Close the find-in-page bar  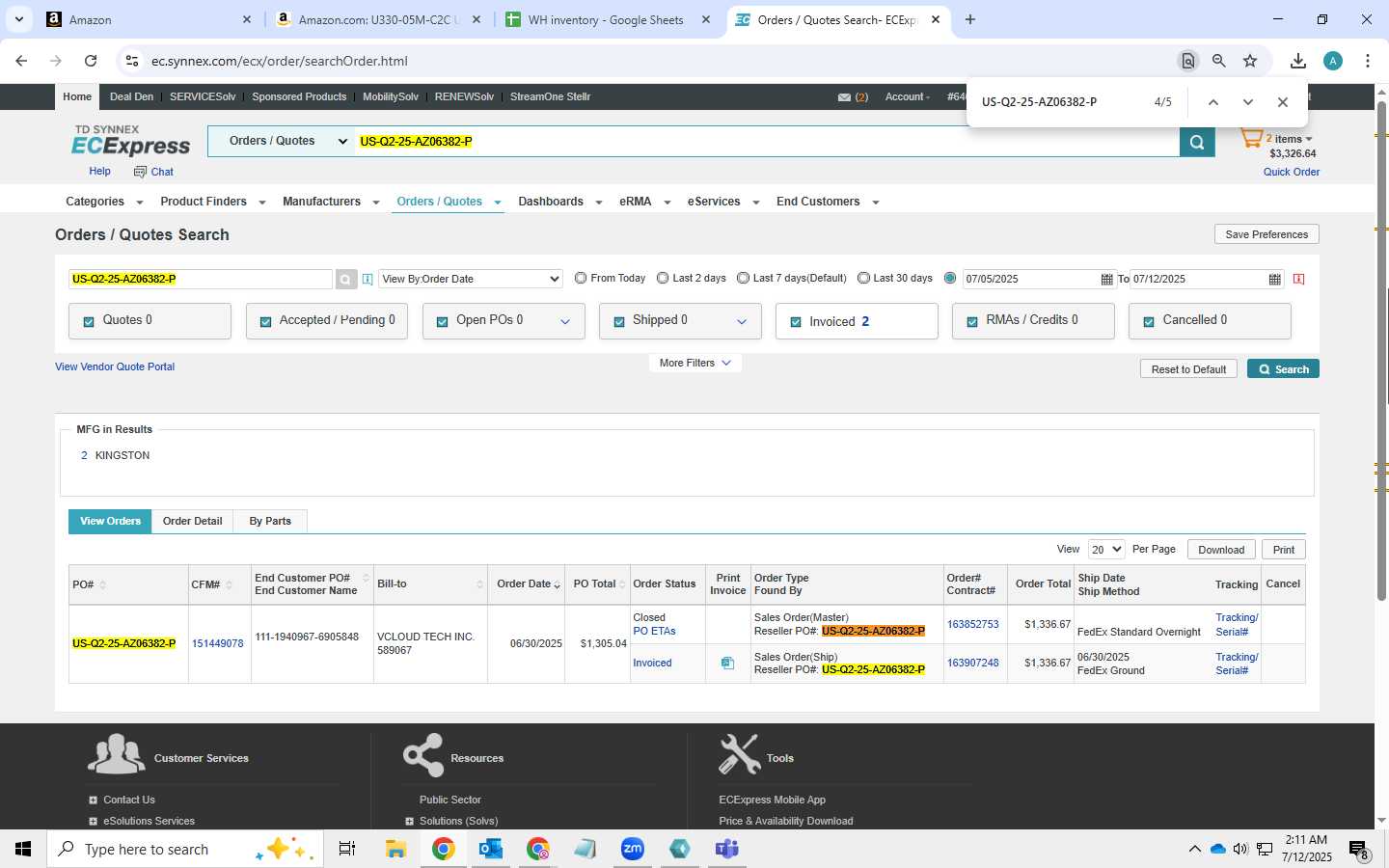tap(1282, 102)
